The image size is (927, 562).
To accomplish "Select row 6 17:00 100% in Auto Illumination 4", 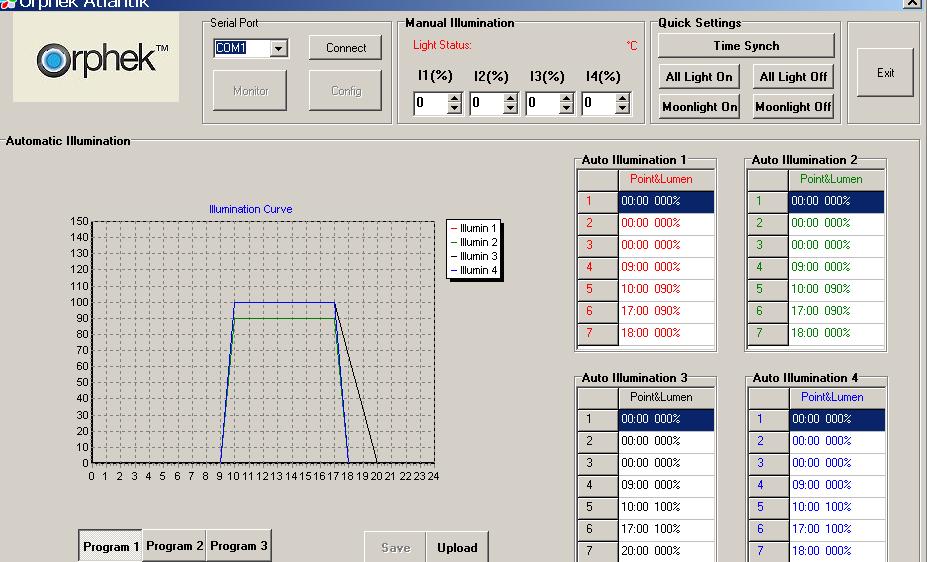I will coord(816,529).
